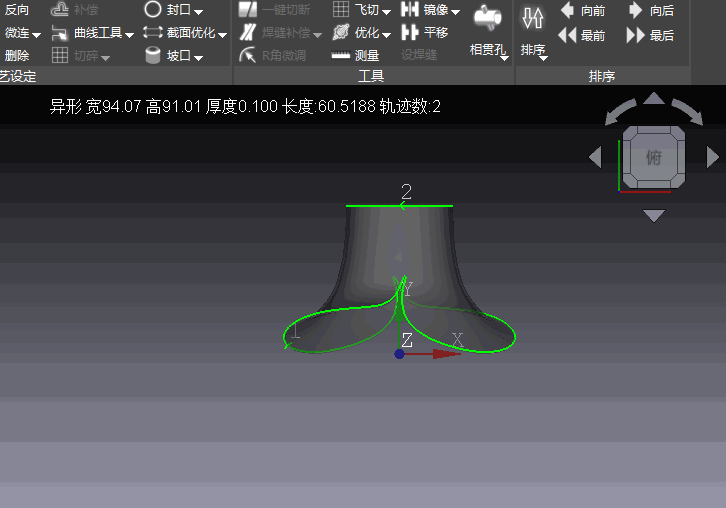Move path to 最后 last position
This screenshot has width=726, height=508.
click(650, 36)
